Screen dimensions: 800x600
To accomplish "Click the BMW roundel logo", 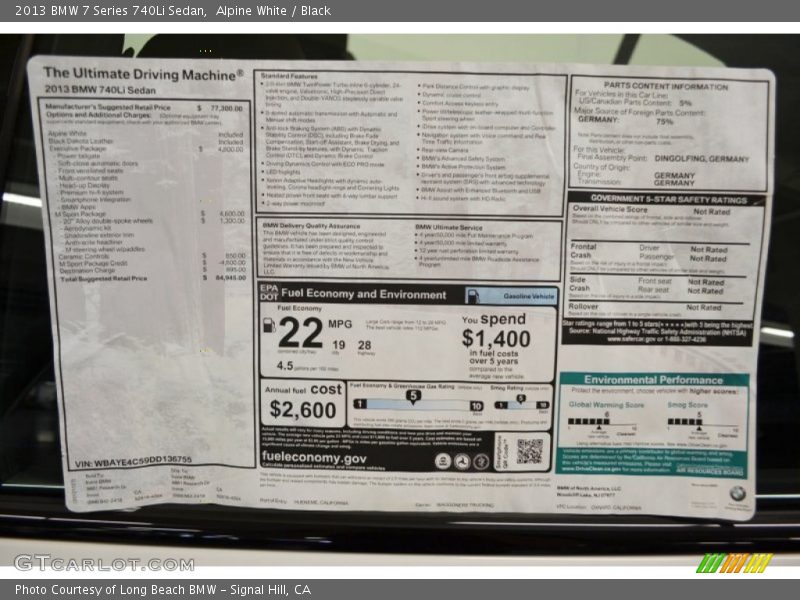I will click(735, 493).
